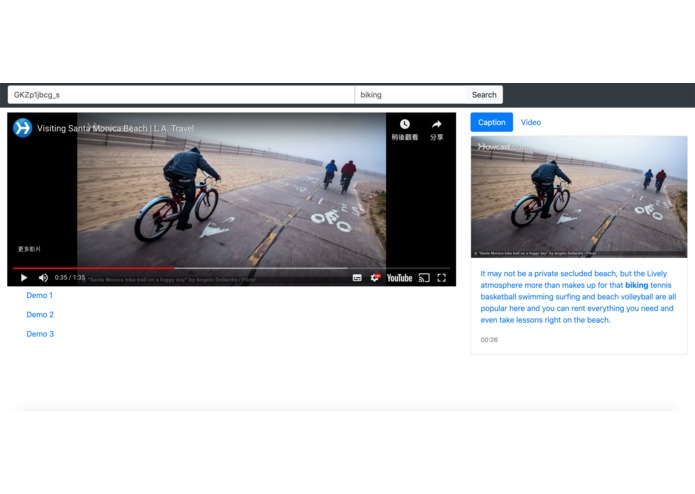Click the Howcast channel logo
Image resolution: width=695 pixels, height=494 pixels.
click(23, 128)
